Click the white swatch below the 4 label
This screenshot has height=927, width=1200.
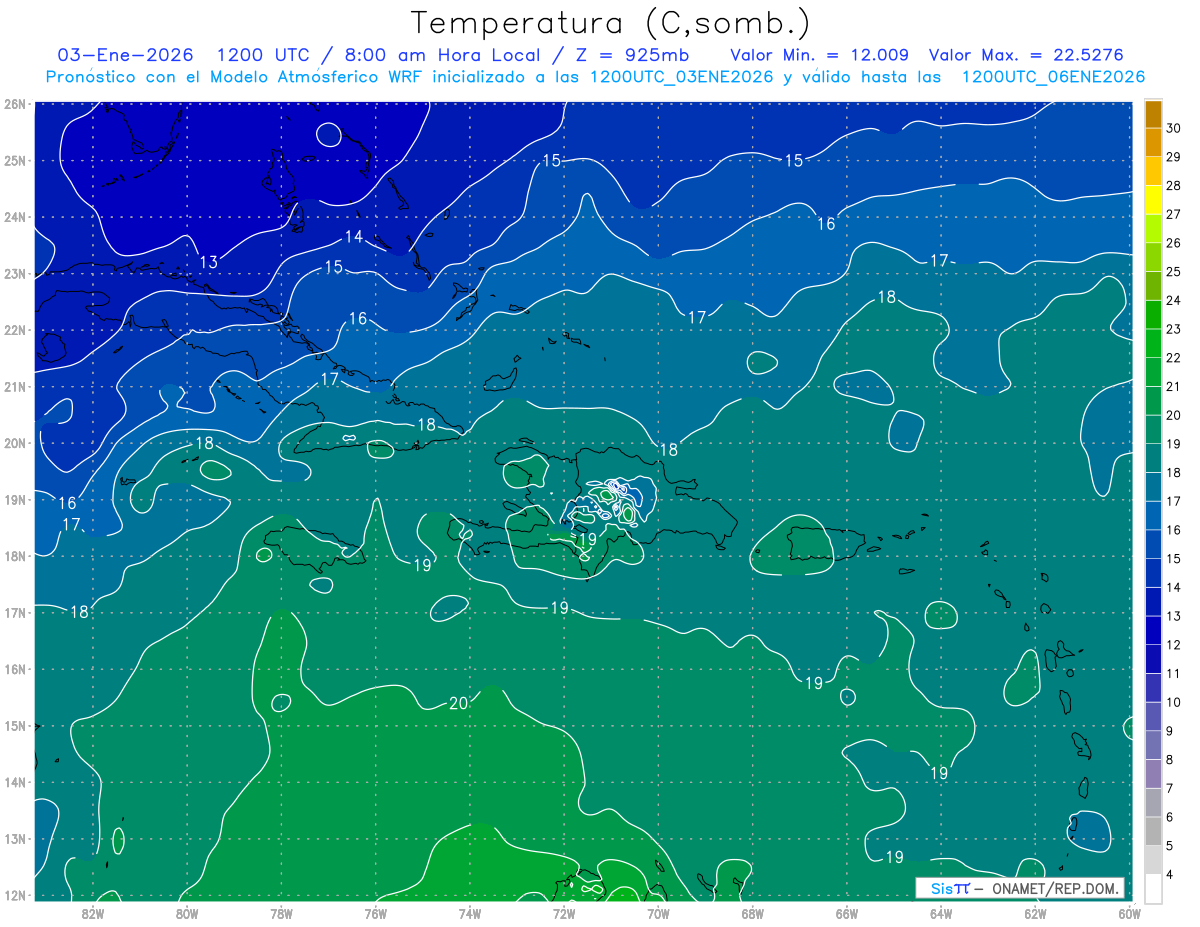1153,888
